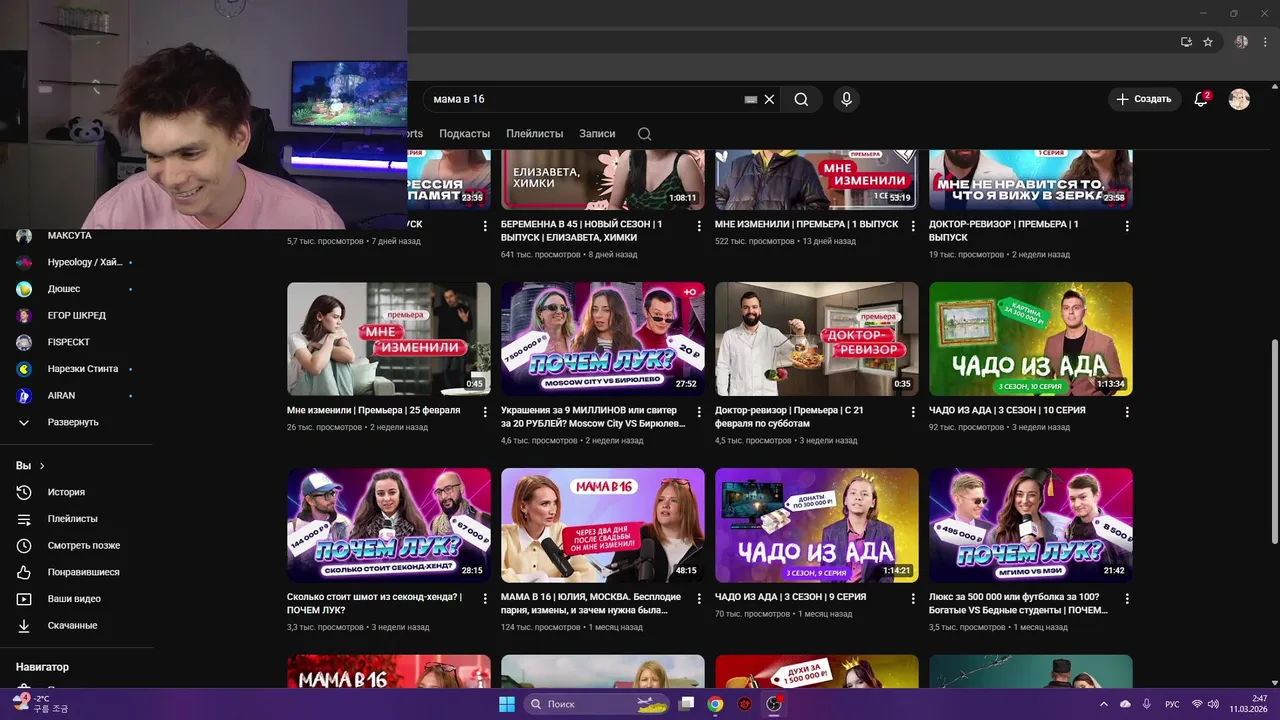Clear the search text with X
Screen dimensions: 1280x720
(769, 99)
